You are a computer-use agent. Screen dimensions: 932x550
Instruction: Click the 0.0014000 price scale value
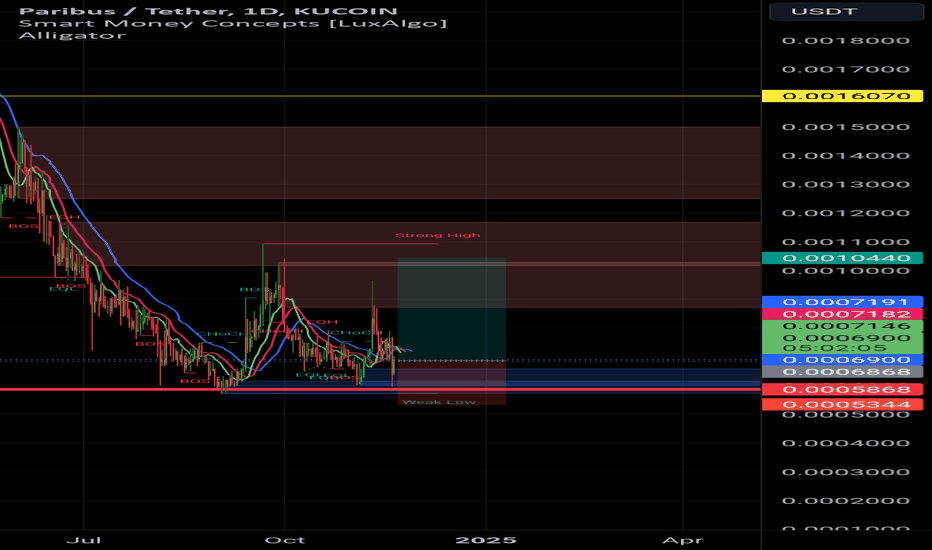coord(846,156)
